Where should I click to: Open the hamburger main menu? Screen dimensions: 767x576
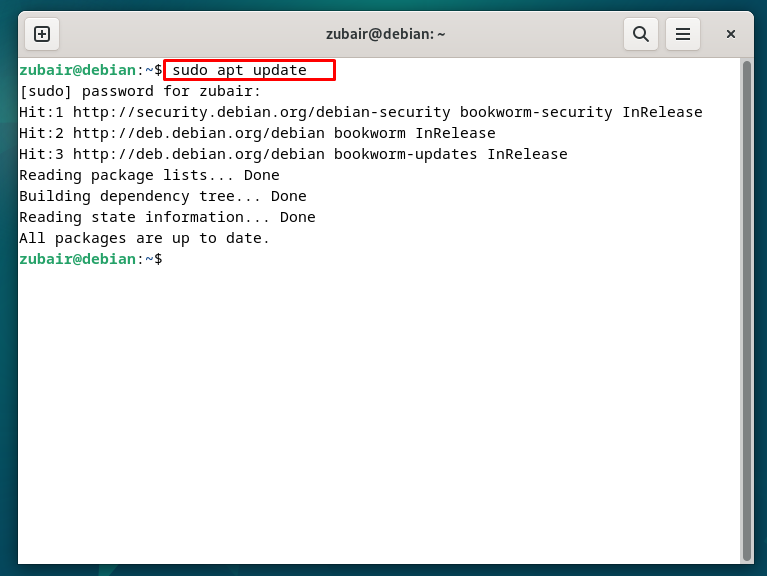pyautogui.click(x=683, y=34)
